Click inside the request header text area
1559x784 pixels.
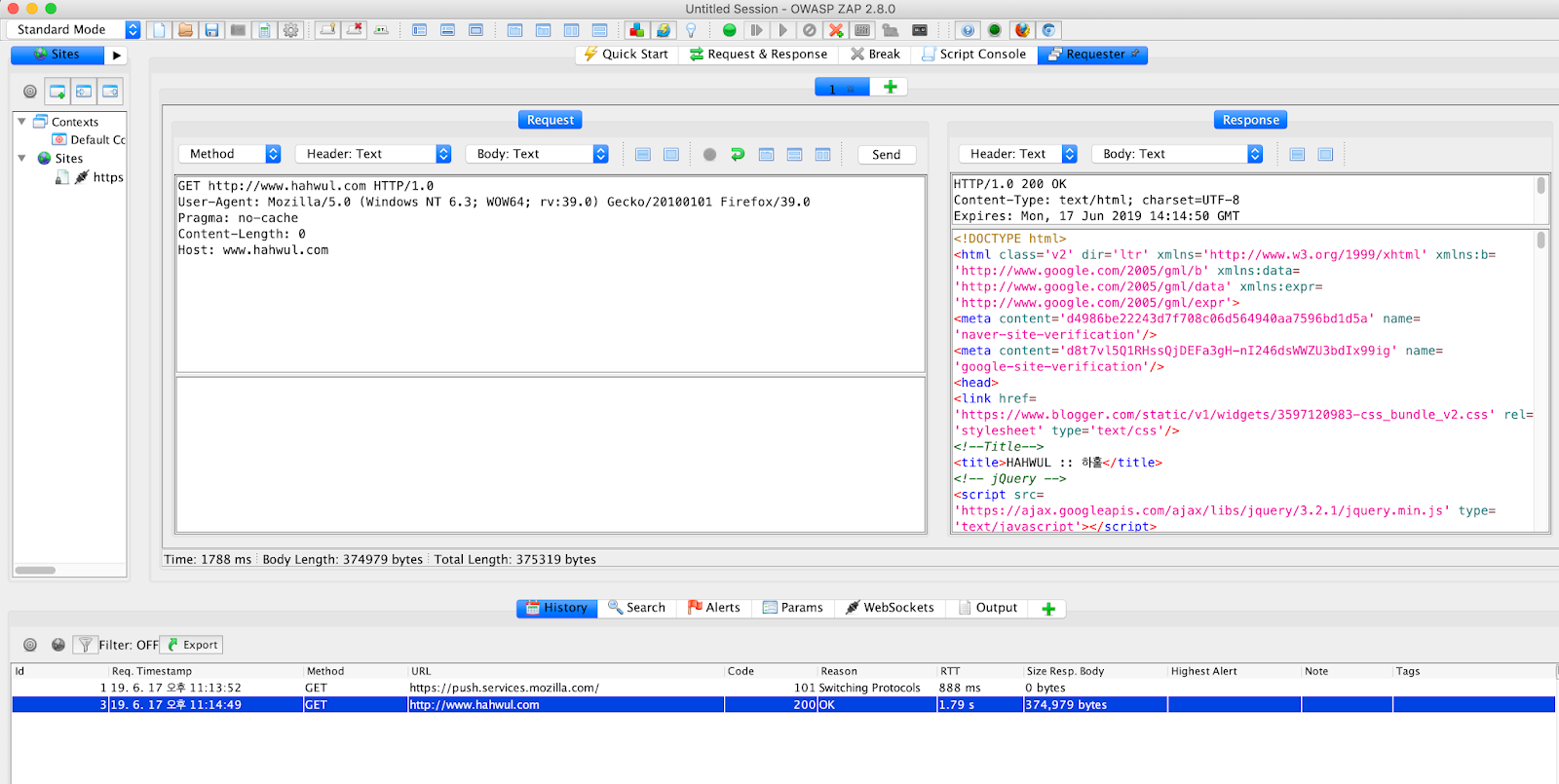[x=551, y=275]
